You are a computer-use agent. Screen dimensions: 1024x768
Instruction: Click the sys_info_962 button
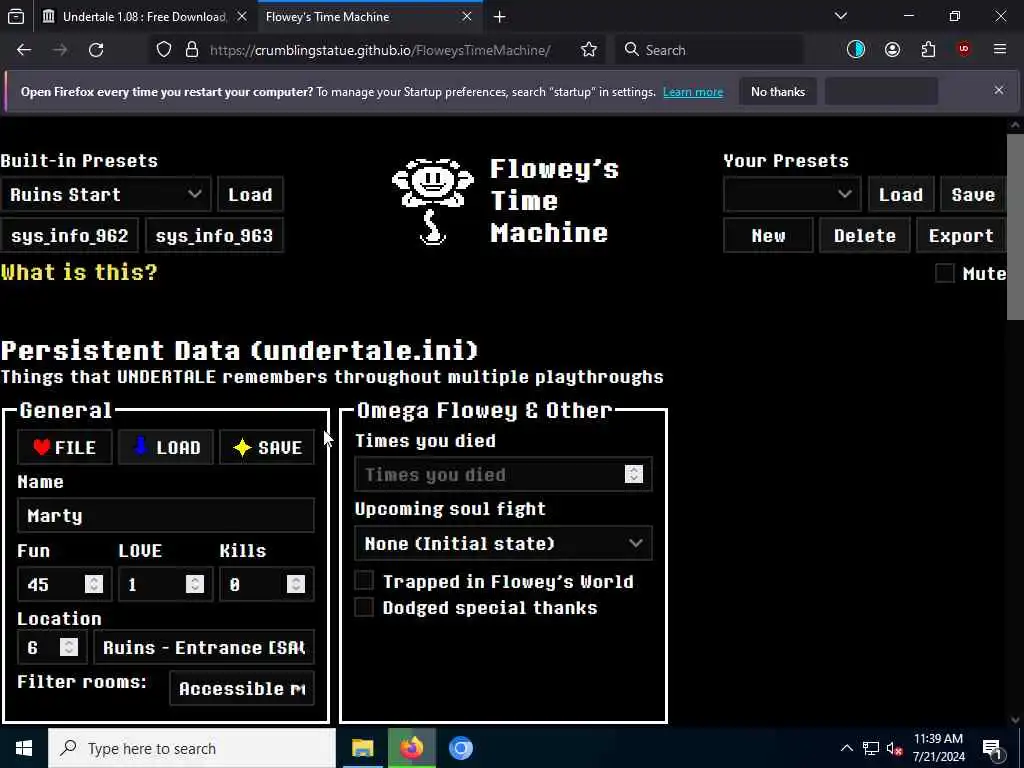[x=69, y=236]
